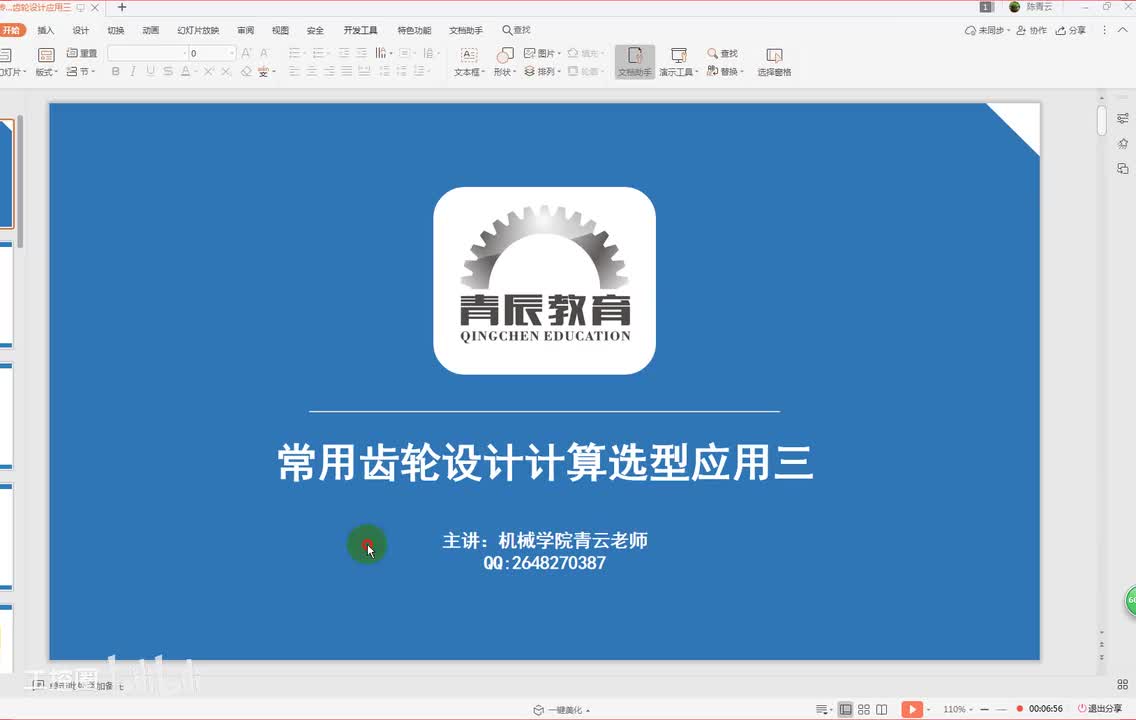Open the 未同步 sync status dropdown
Image resolution: width=1136 pixels, height=720 pixels.
[x=987, y=30]
